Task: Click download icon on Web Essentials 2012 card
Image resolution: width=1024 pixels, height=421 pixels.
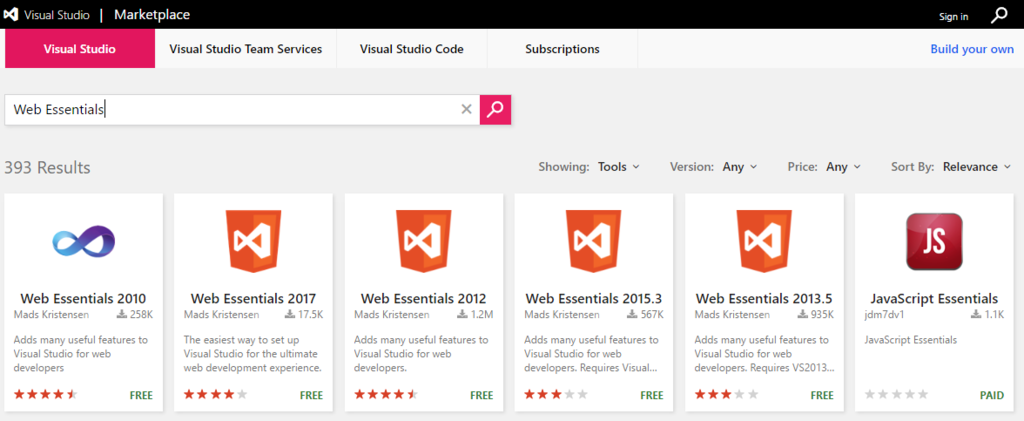Action: pos(462,315)
